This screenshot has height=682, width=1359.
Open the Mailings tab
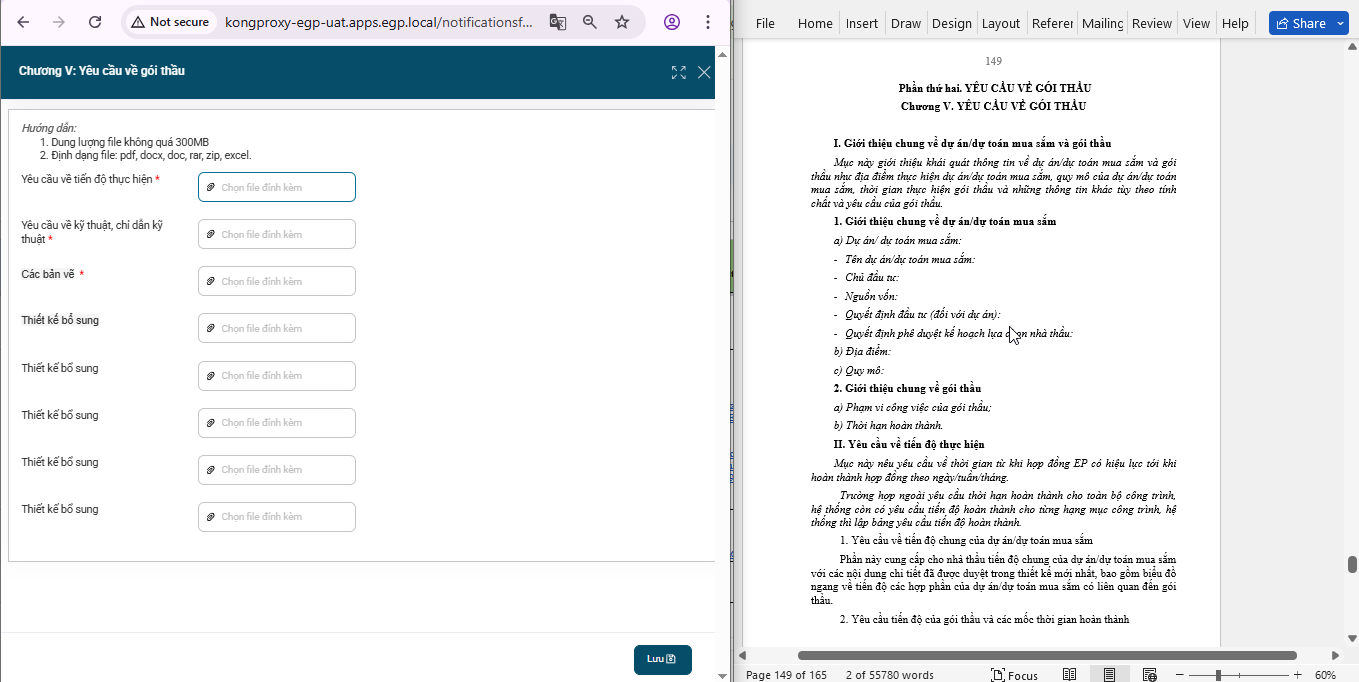pos(1103,23)
